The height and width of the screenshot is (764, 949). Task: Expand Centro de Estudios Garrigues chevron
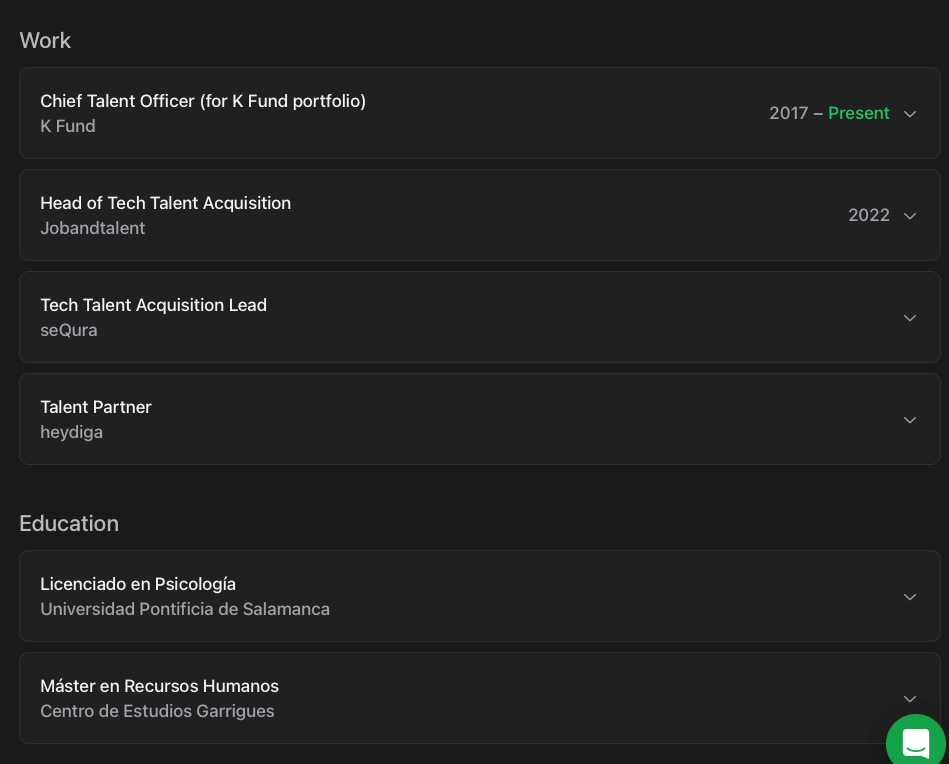coord(909,699)
